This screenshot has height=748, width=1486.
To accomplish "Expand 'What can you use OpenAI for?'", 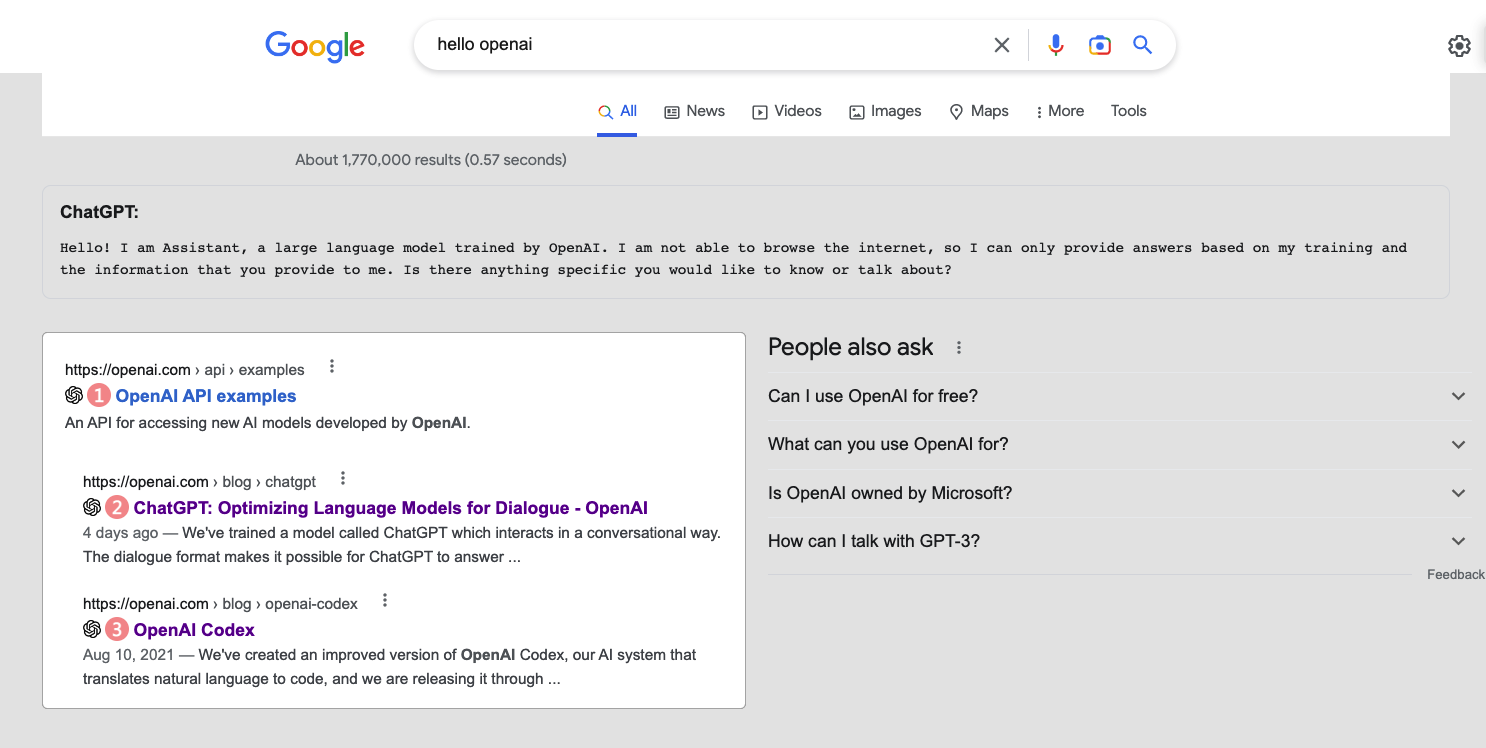I will 1119,444.
